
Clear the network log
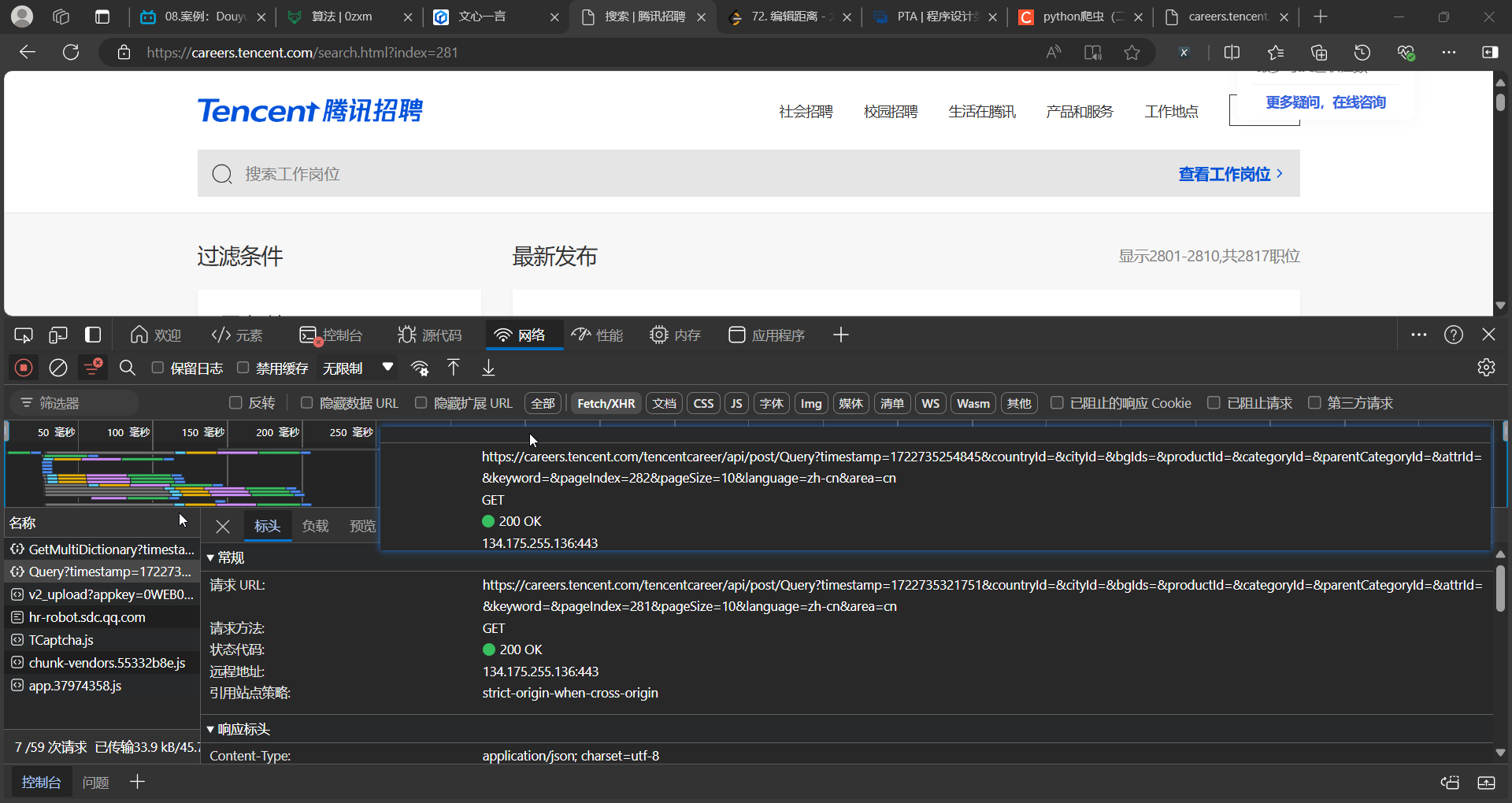(x=58, y=368)
